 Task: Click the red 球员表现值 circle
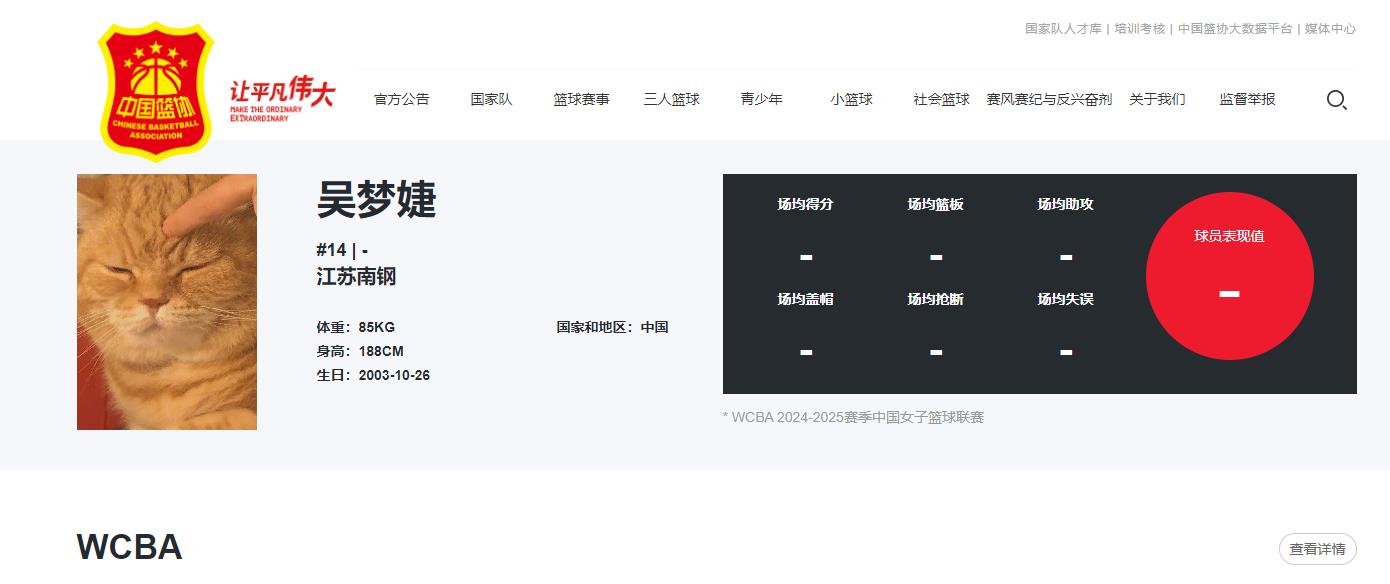[x=1229, y=276]
